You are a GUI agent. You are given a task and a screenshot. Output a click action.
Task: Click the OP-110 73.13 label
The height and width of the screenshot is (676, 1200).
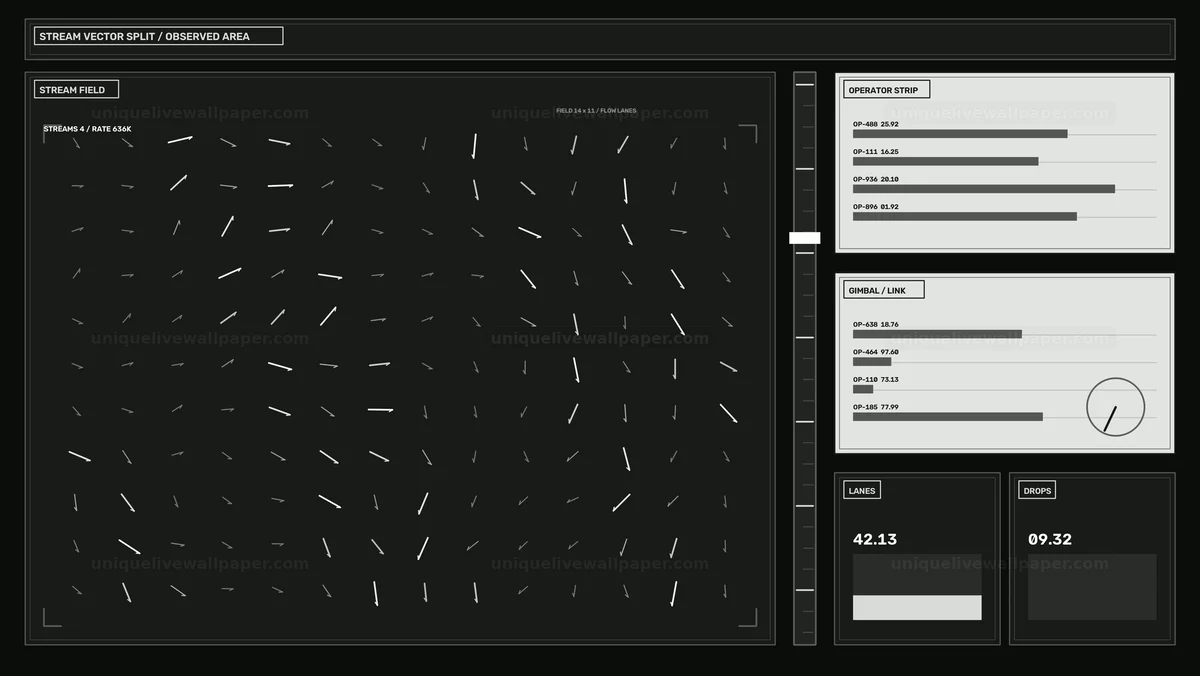pyautogui.click(x=876, y=379)
